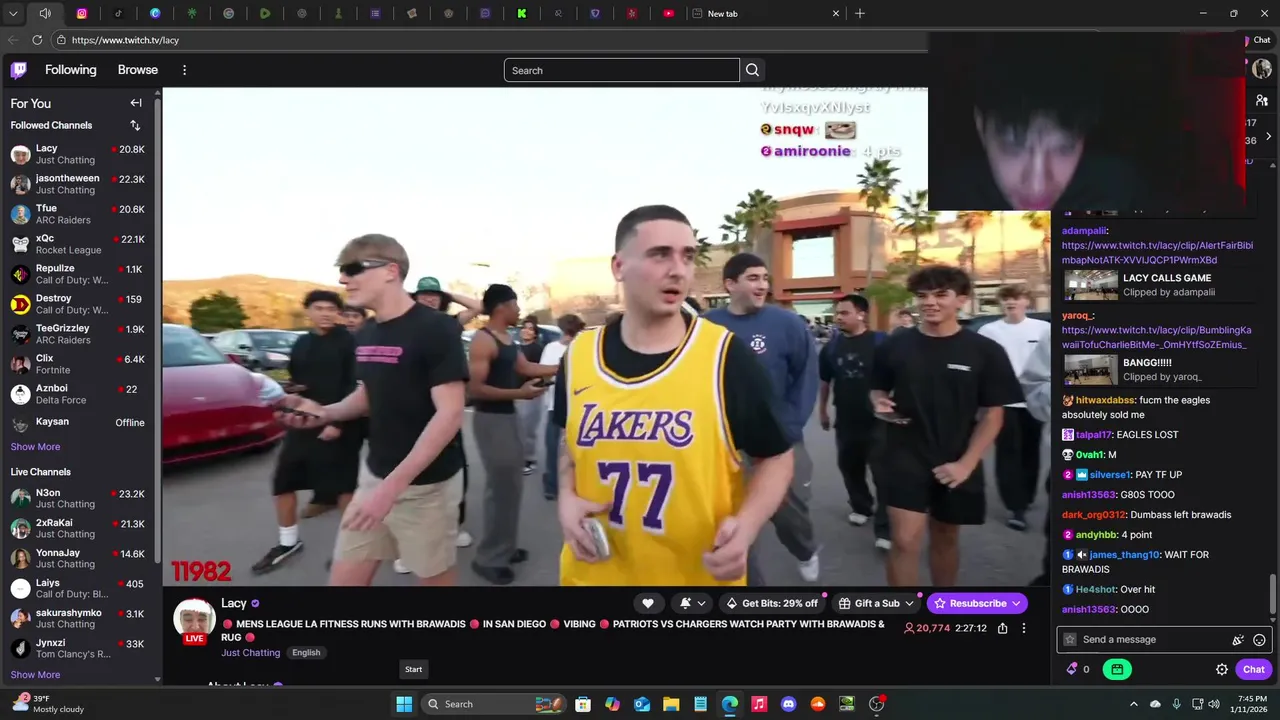This screenshot has width=1280, height=720.
Task: Open offline Kaysan channel
Action: pyautogui.click(x=78, y=423)
